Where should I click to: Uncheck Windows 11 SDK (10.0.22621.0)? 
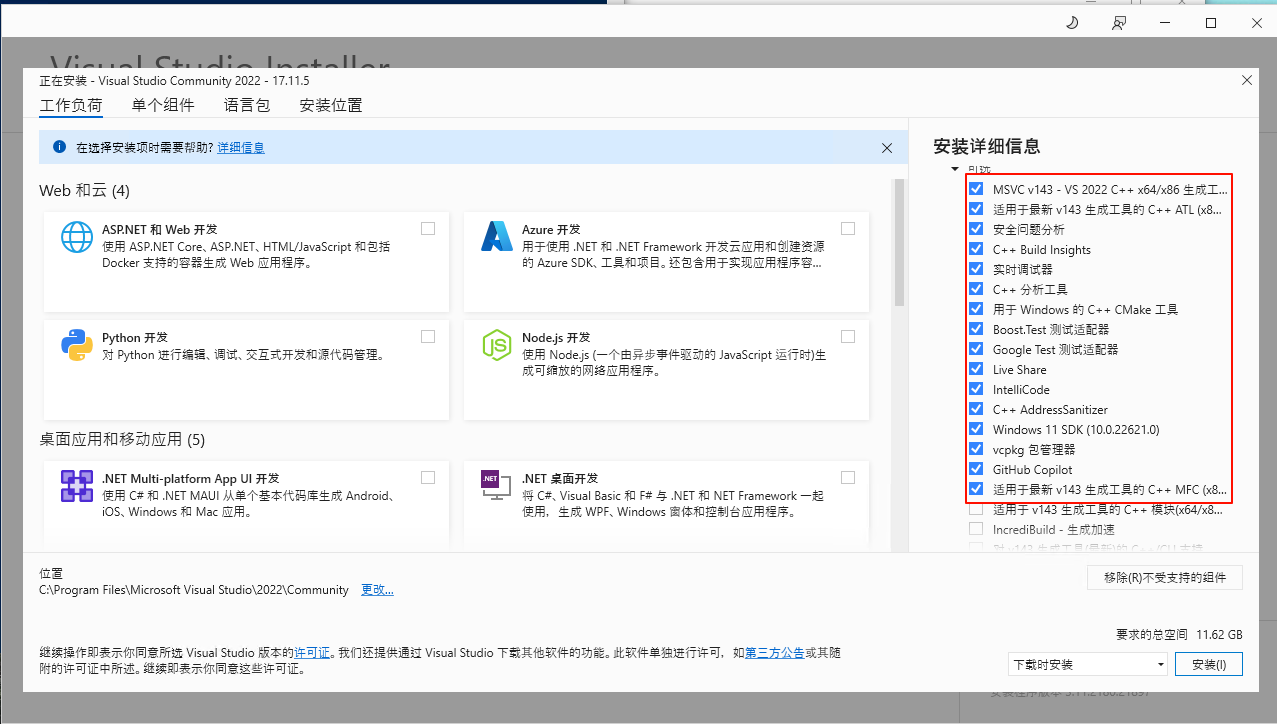pos(976,429)
